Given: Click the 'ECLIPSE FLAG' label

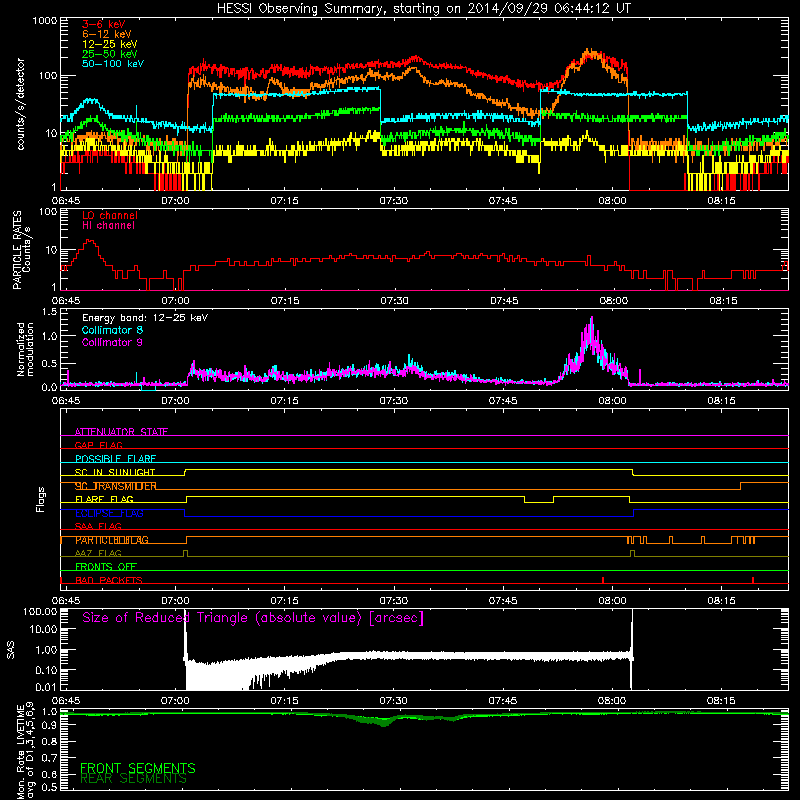Looking at the screenshot, I should (x=109, y=513).
